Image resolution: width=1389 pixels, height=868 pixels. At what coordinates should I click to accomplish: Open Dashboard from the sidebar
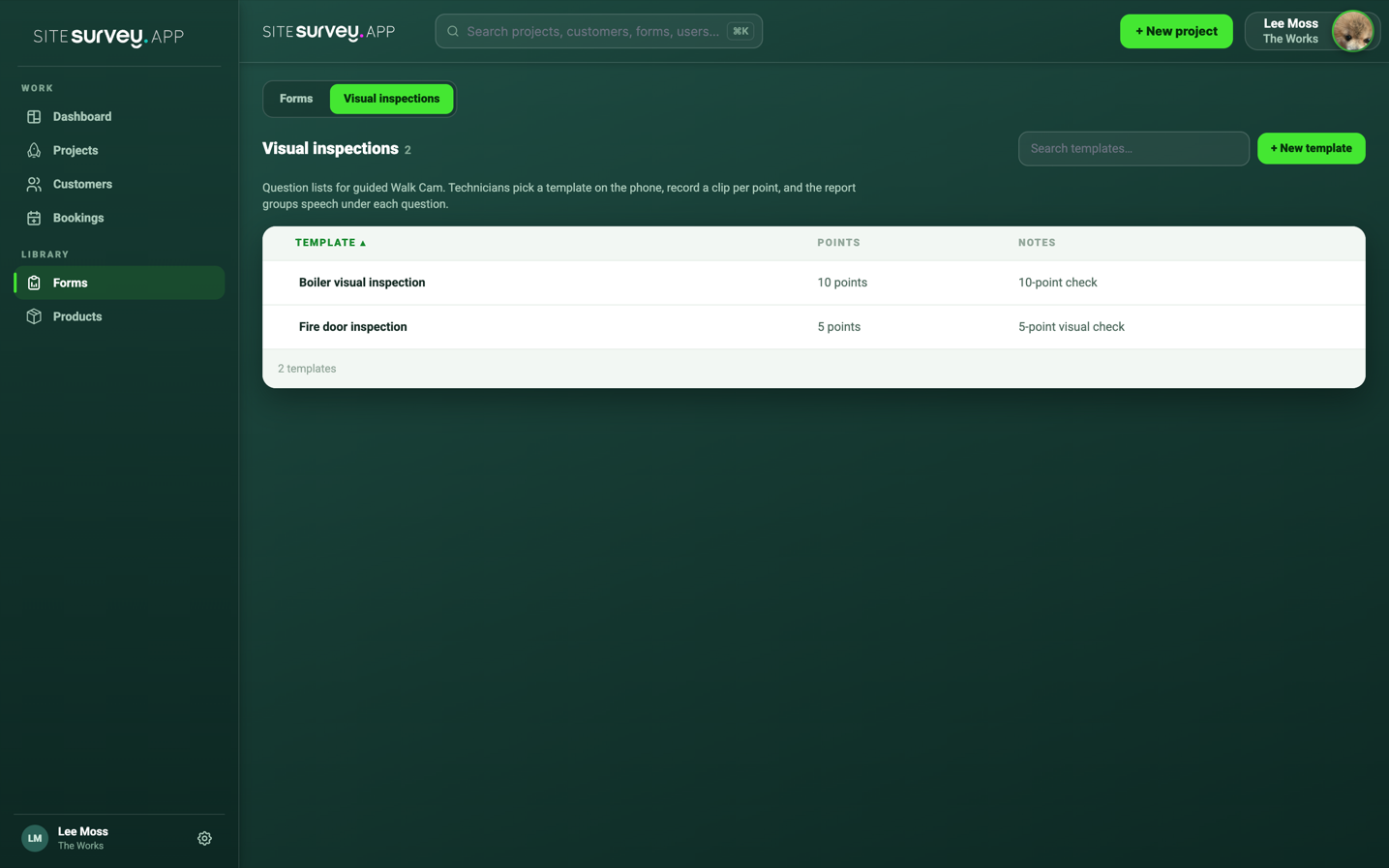pos(119,117)
